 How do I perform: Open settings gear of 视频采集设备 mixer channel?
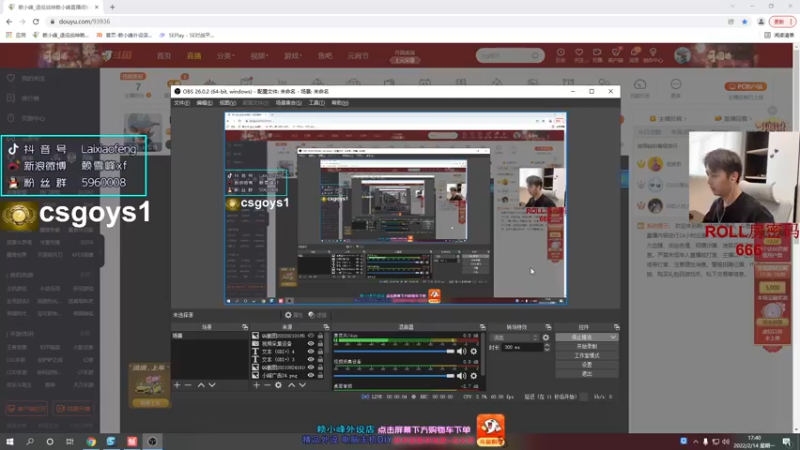(x=474, y=376)
